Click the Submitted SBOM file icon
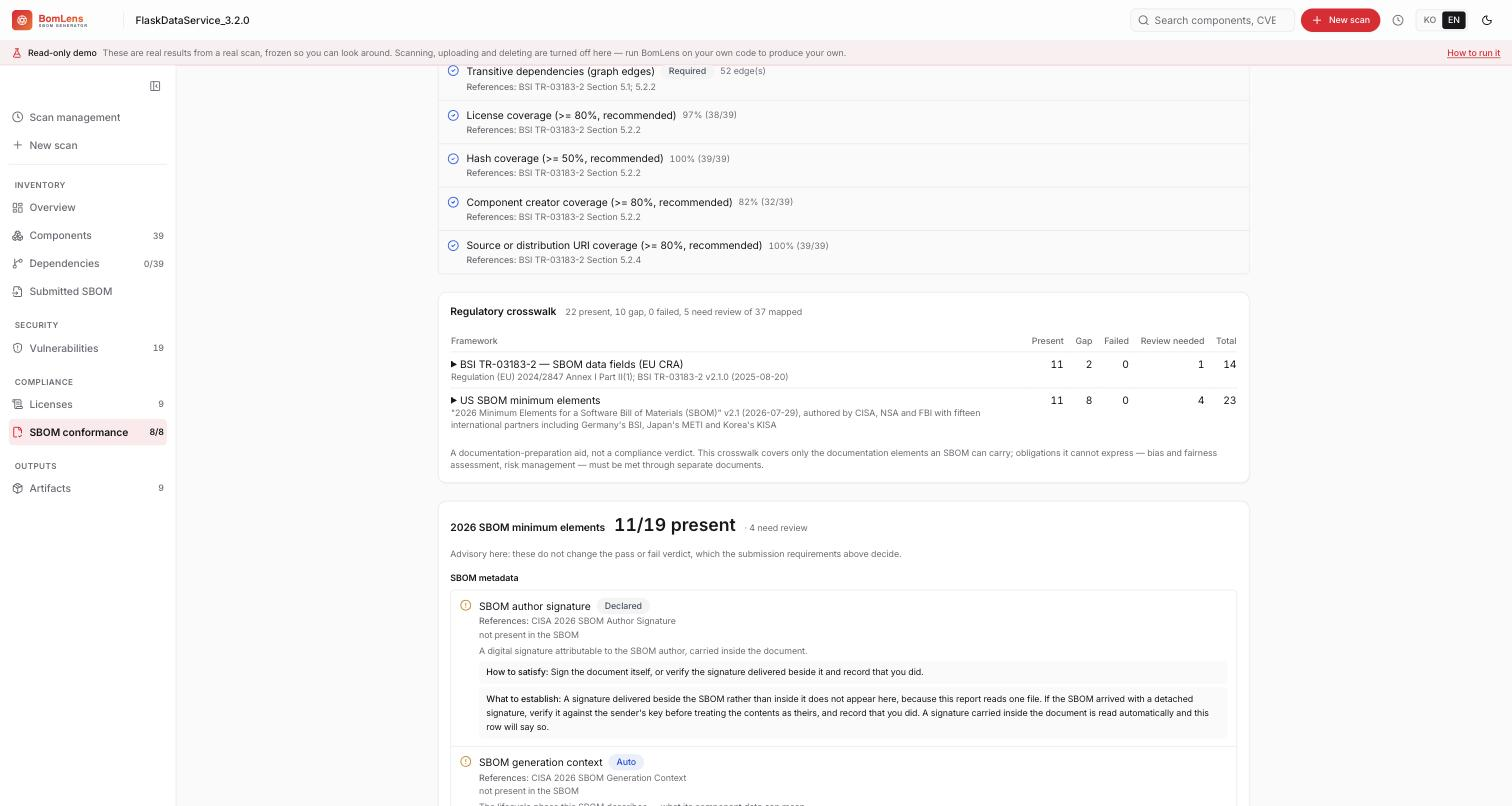1512x806 pixels. point(18,291)
